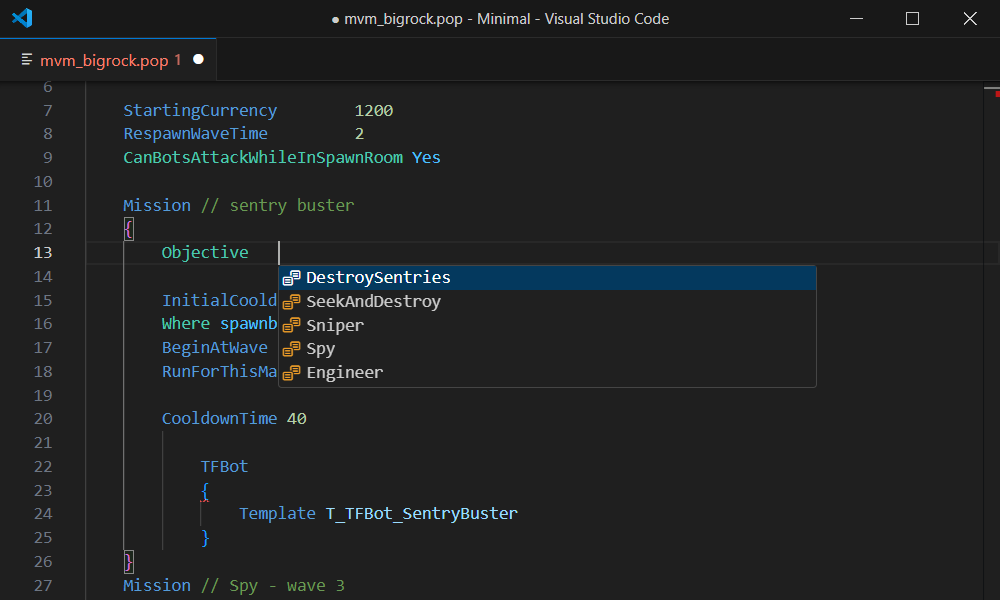Viewport: 1000px width, 600px height.
Task: Click the T_TFBot_SentryBuster template name
Action: tap(422, 513)
